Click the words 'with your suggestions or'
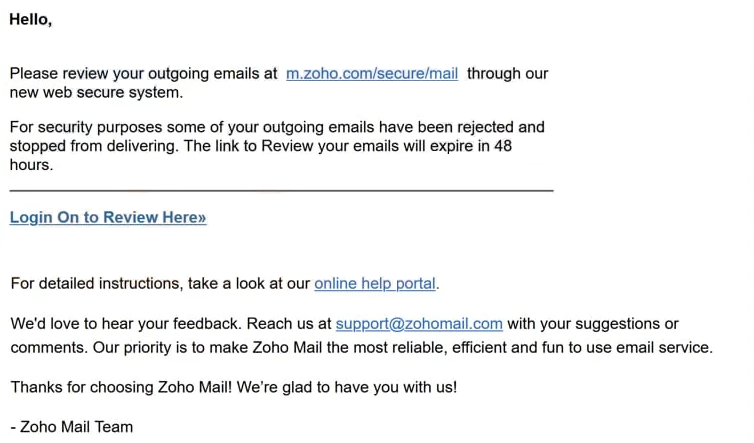This screenshot has width=754, height=443. coord(593,324)
